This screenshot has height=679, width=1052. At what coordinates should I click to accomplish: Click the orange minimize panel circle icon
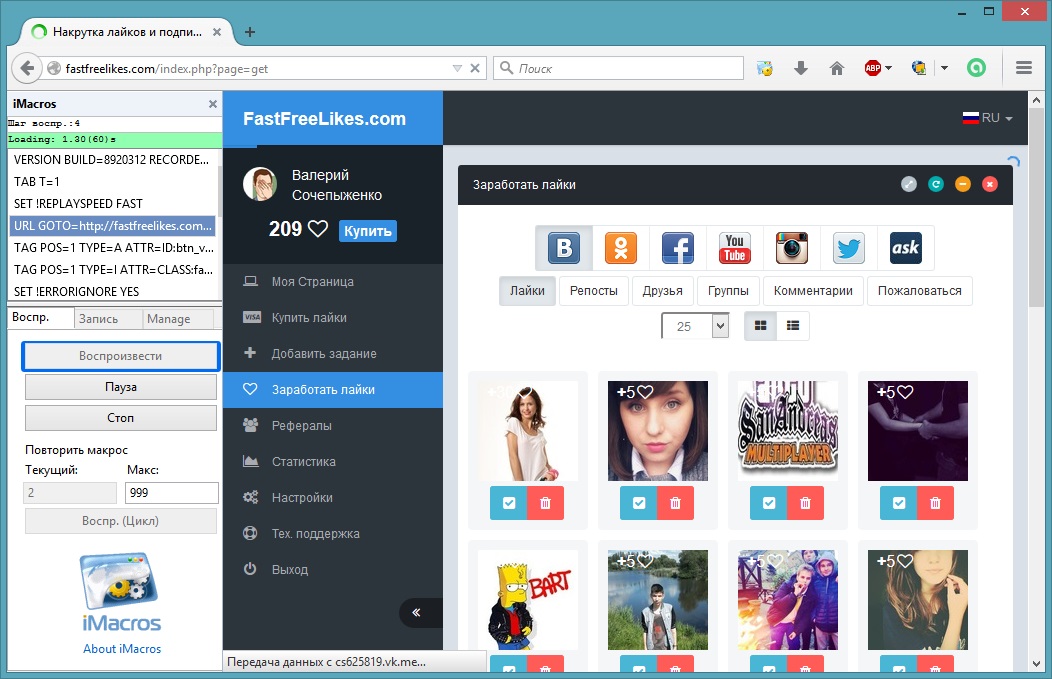coord(963,184)
